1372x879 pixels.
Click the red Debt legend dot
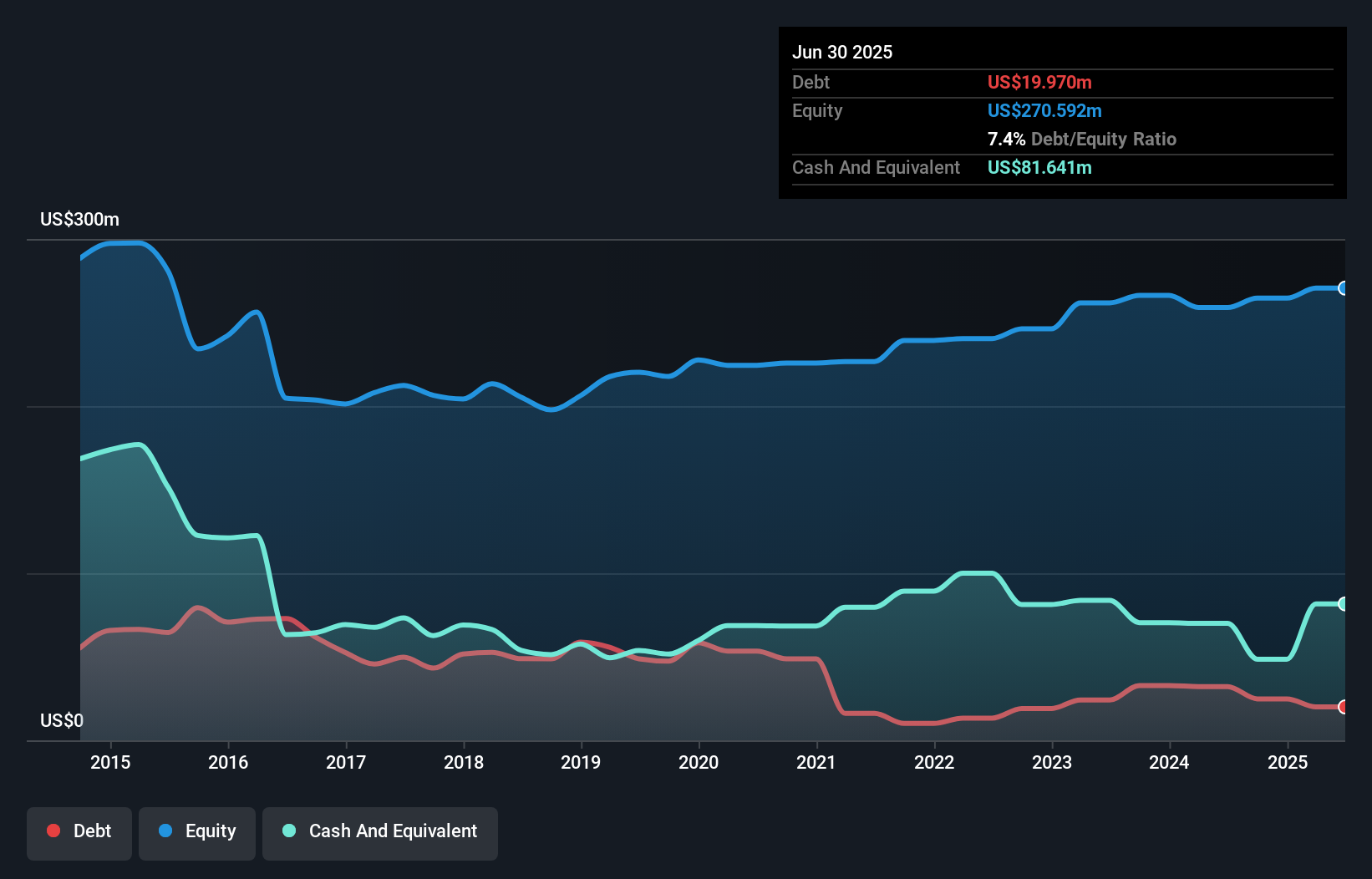53,831
